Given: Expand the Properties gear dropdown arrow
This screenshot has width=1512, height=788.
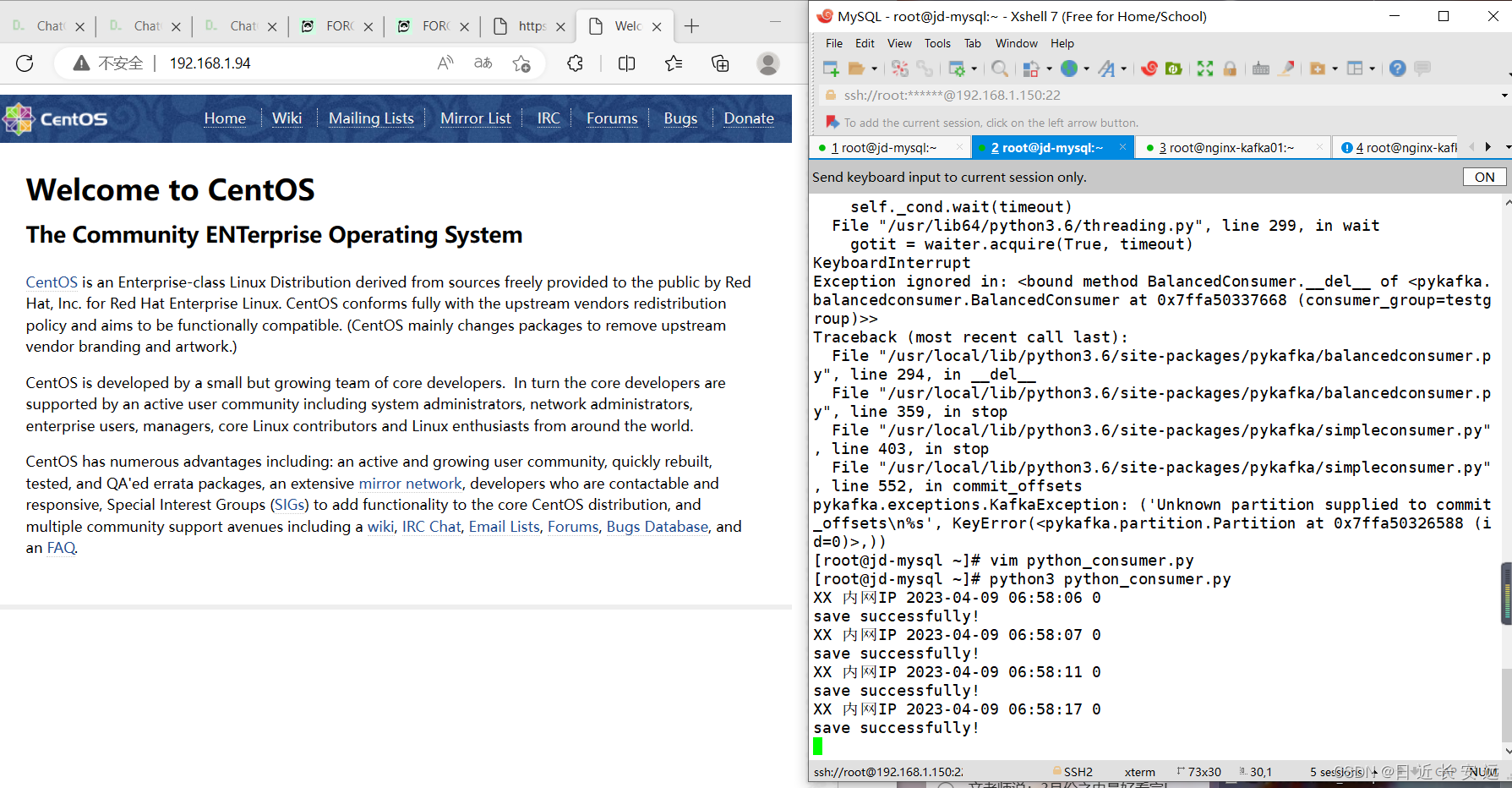Looking at the screenshot, I should click(974, 68).
